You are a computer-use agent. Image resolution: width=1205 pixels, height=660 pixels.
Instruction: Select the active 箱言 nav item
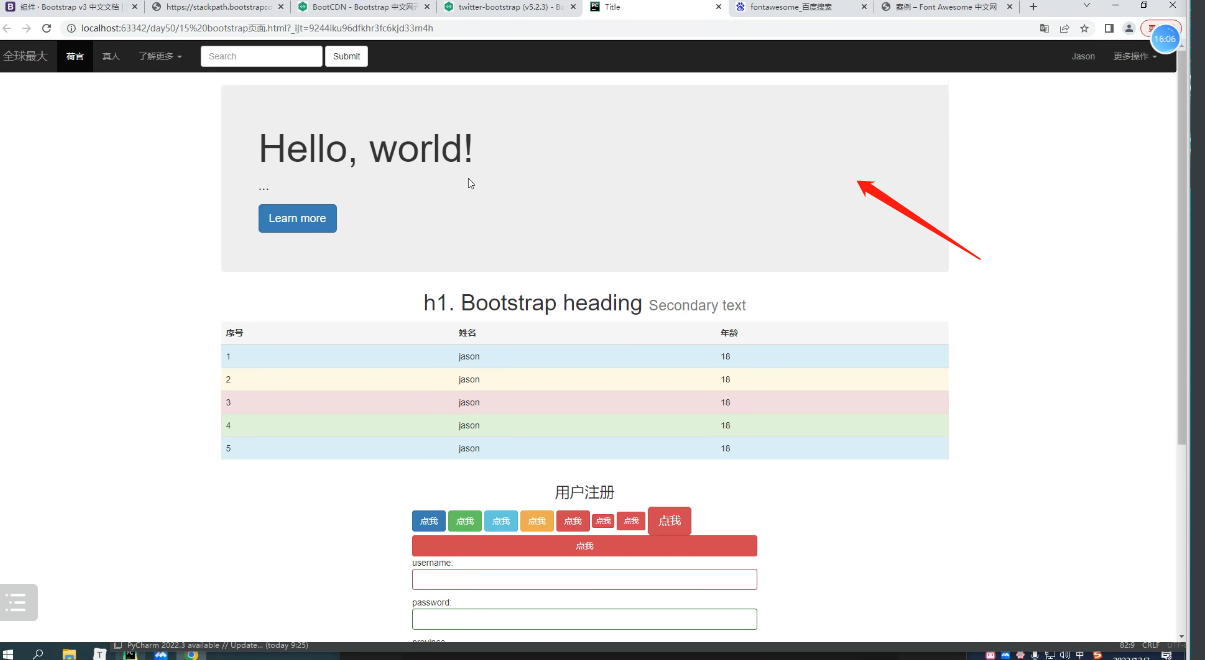(x=75, y=56)
